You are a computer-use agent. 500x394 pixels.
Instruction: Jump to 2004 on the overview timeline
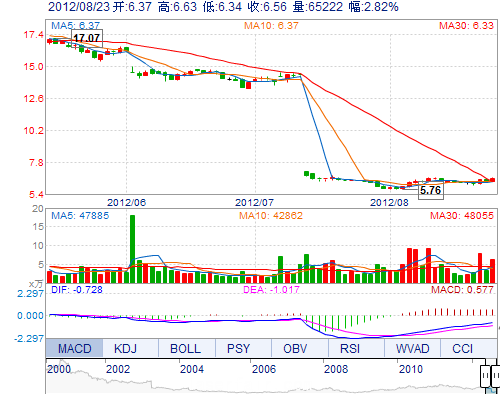192,369
